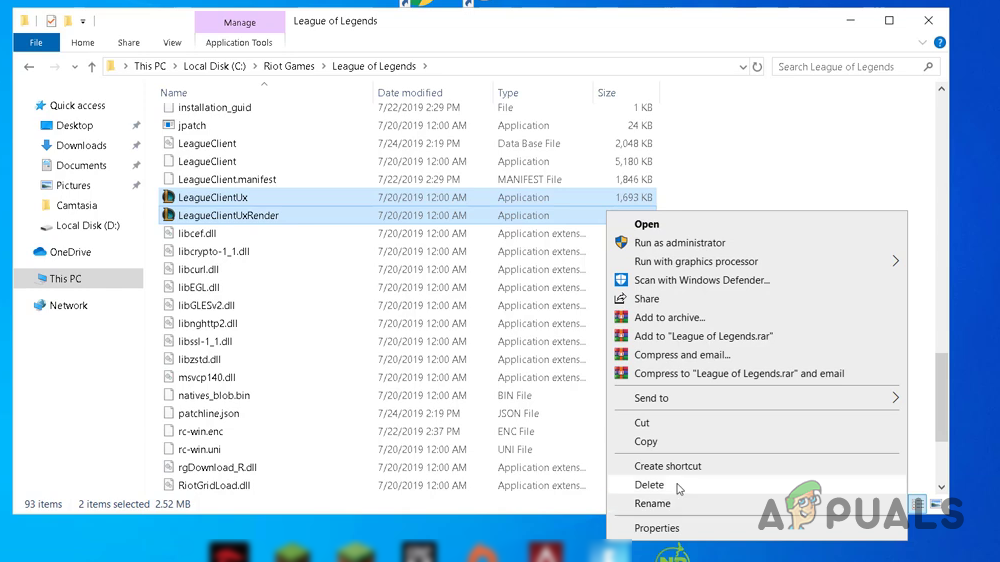
Task: Click the search magnifier icon
Action: pyautogui.click(x=929, y=67)
